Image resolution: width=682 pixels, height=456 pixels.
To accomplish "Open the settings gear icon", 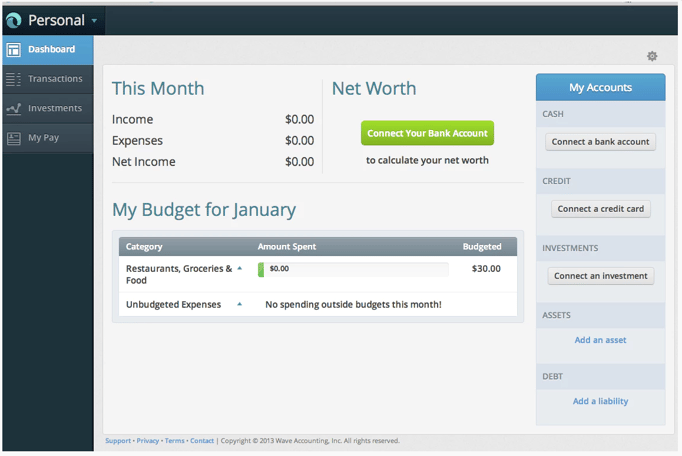I will click(x=652, y=56).
